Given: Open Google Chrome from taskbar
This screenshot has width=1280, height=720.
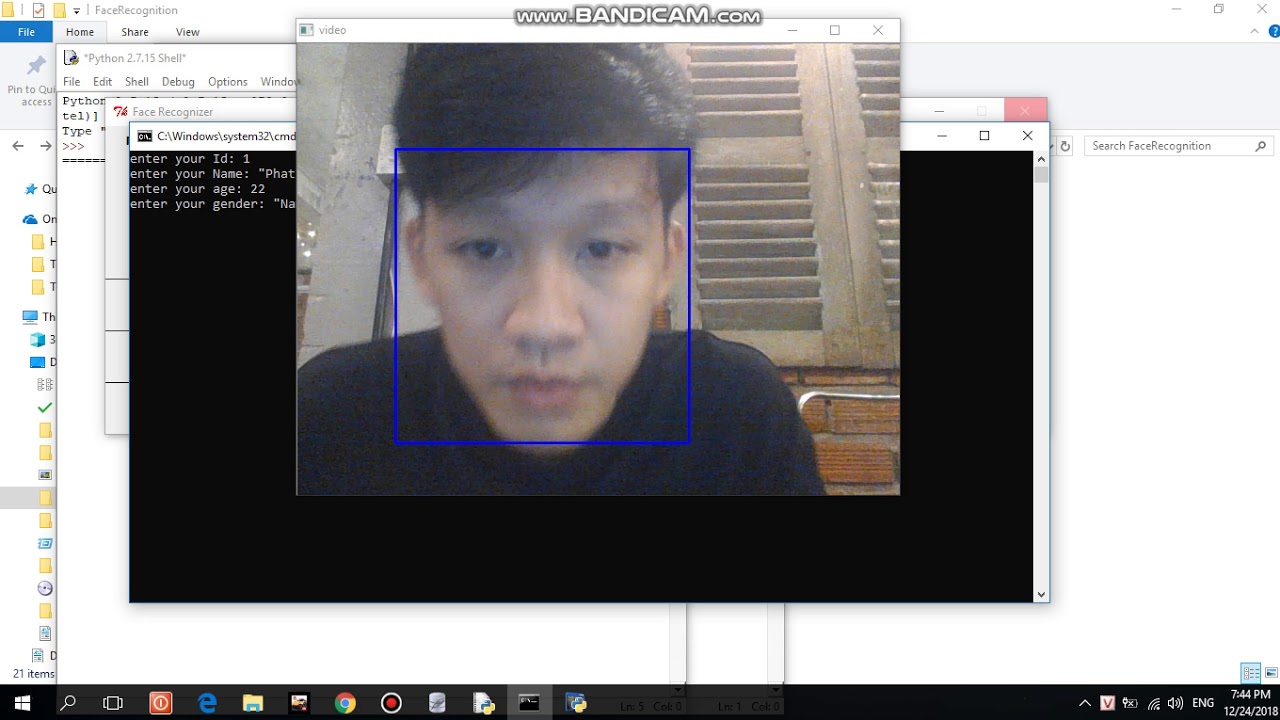Looking at the screenshot, I should [x=345, y=703].
